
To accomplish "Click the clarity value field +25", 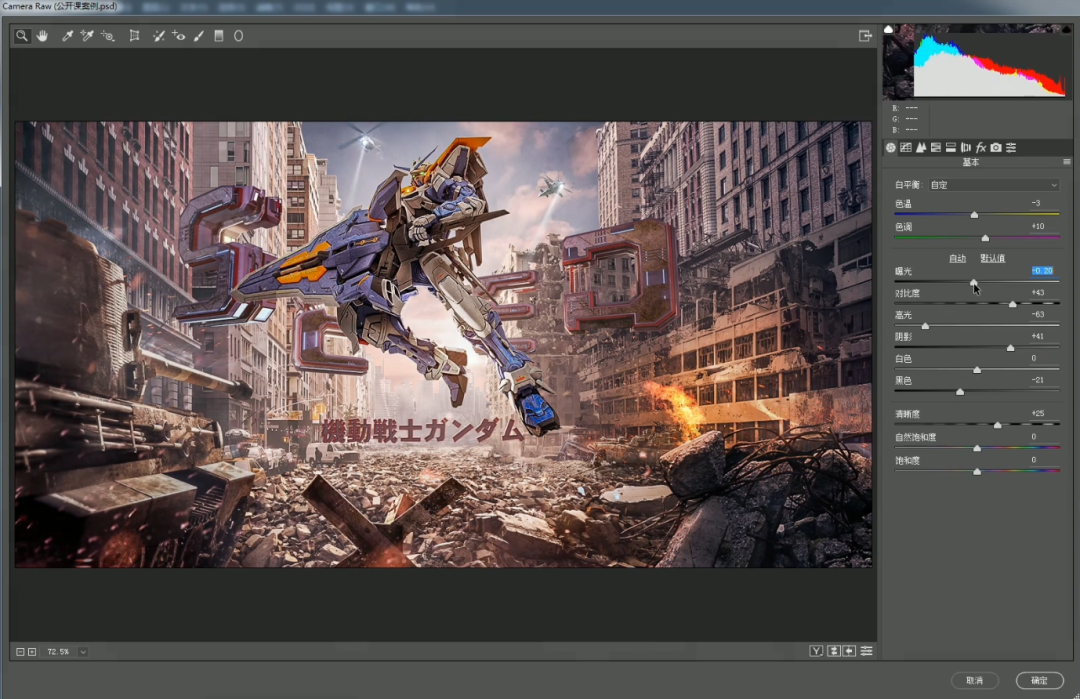I will point(1037,413).
